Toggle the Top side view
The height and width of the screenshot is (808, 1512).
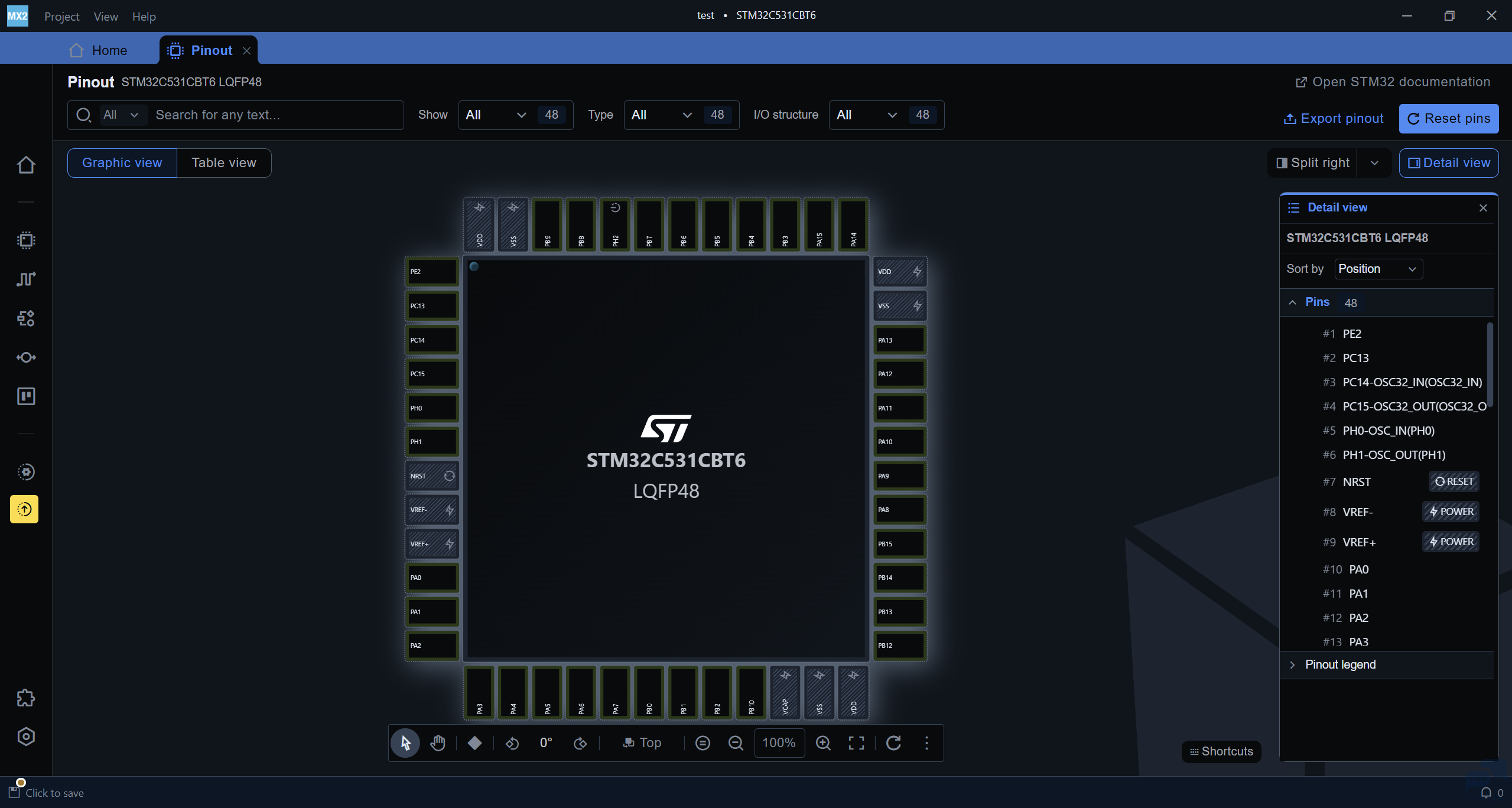(642, 743)
